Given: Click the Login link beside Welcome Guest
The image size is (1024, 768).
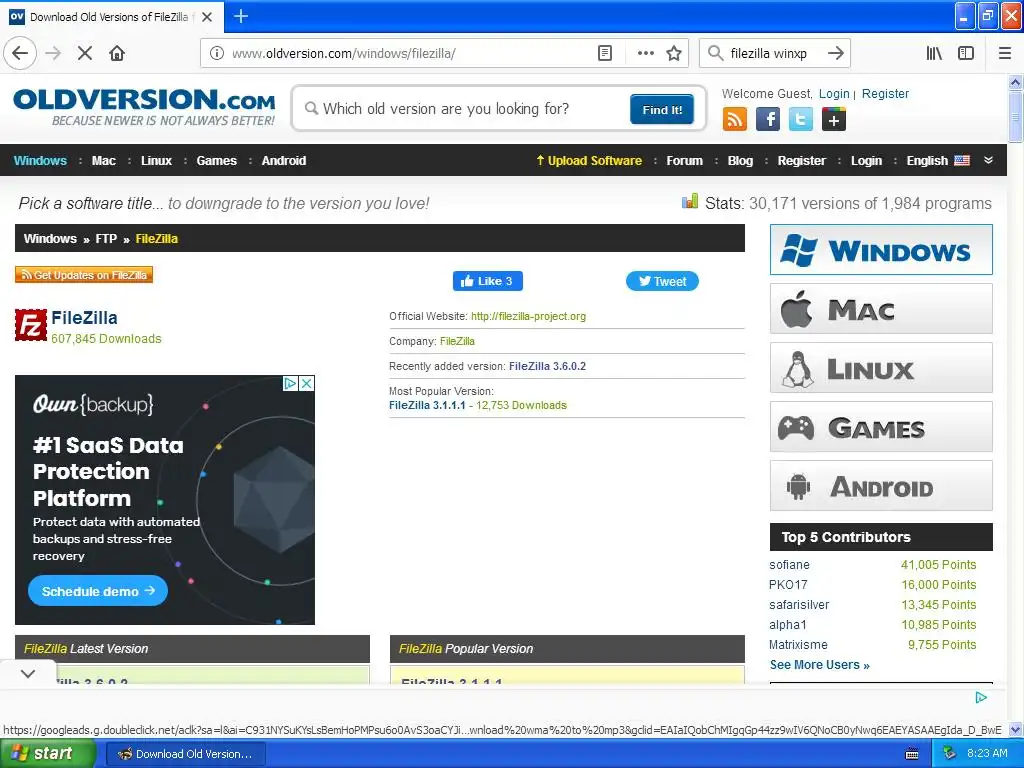Looking at the screenshot, I should (x=834, y=93).
